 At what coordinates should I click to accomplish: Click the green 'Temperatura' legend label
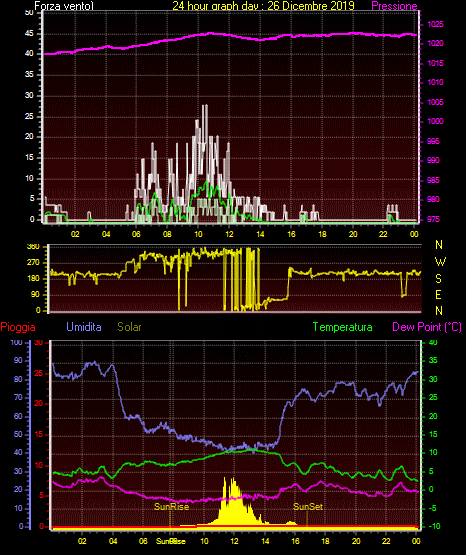point(343,327)
